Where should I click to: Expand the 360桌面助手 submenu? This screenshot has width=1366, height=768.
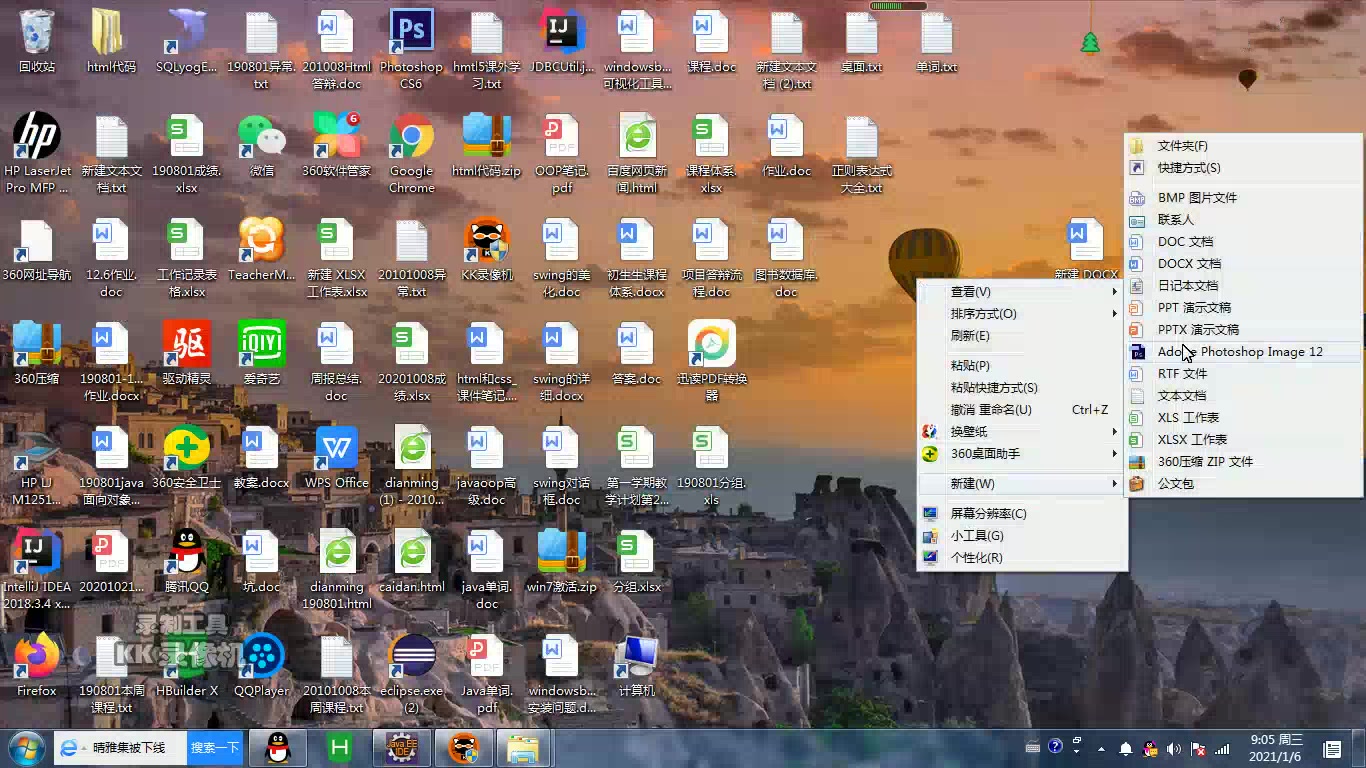click(1022, 454)
